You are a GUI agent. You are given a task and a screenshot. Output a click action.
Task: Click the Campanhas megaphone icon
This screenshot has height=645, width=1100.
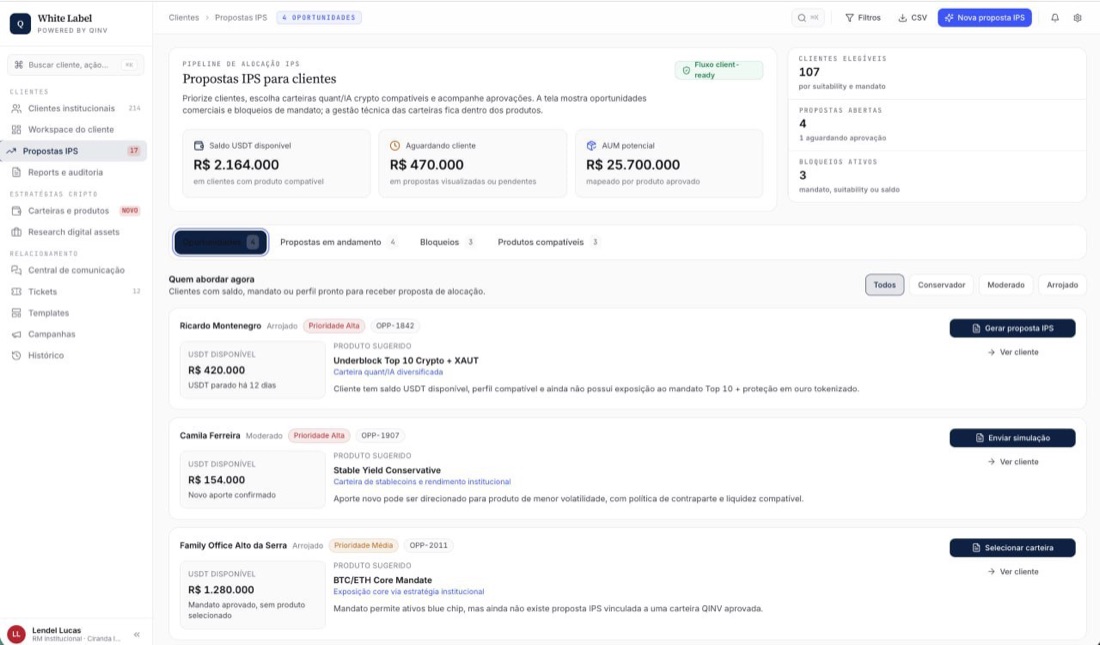point(16,334)
